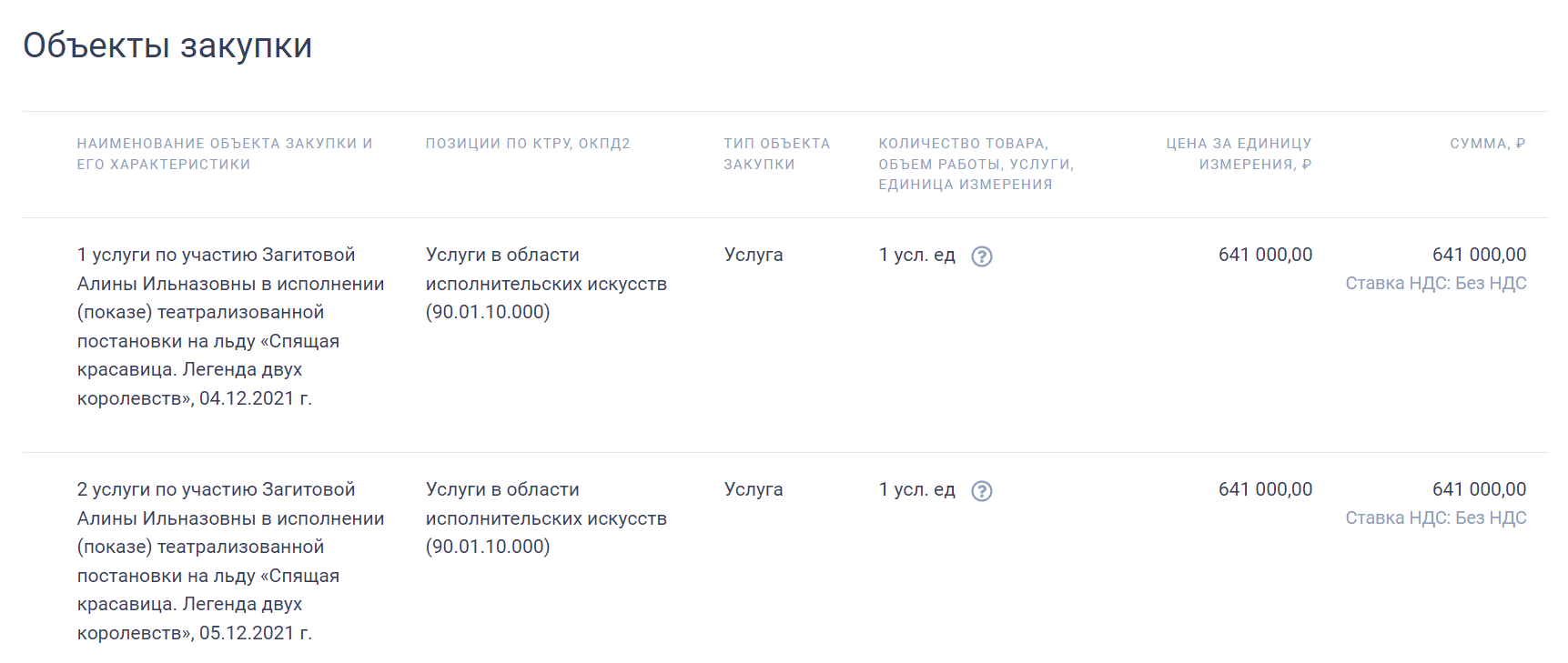Open second item description dated 05.12.2021
The image size is (1568, 663).
click(x=231, y=561)
